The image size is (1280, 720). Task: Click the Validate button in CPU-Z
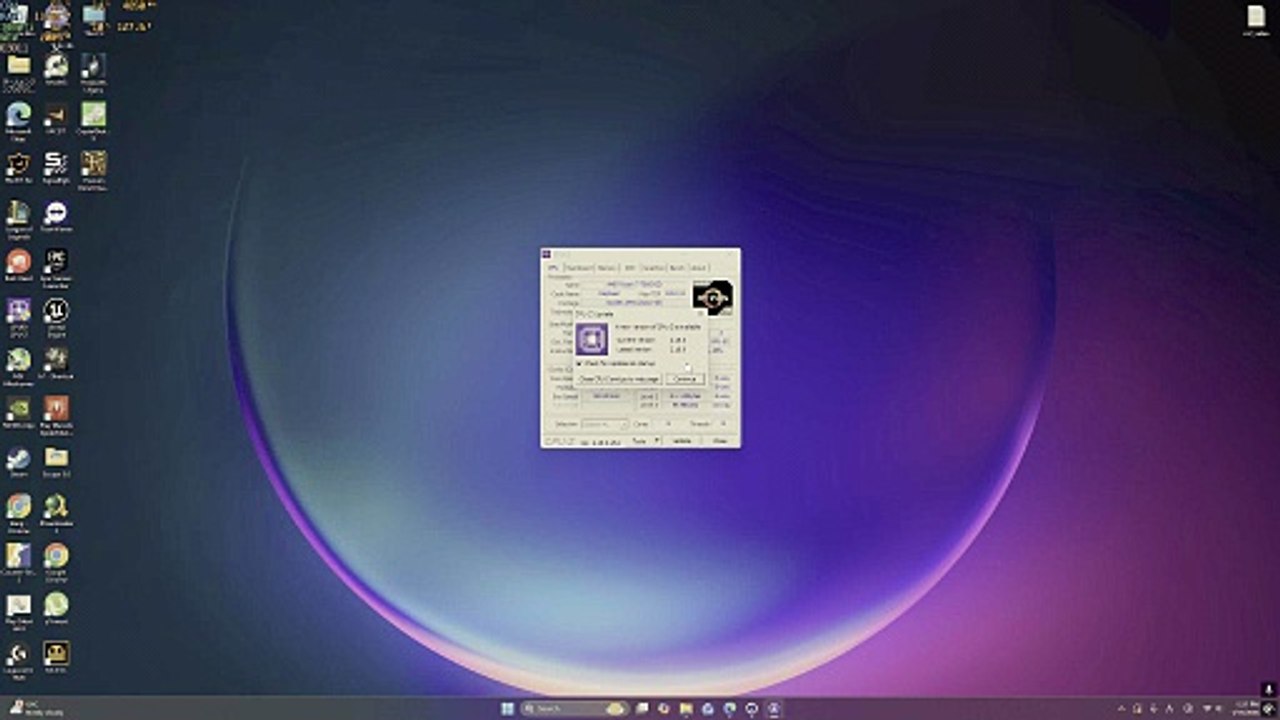click(x=684, y=441)
